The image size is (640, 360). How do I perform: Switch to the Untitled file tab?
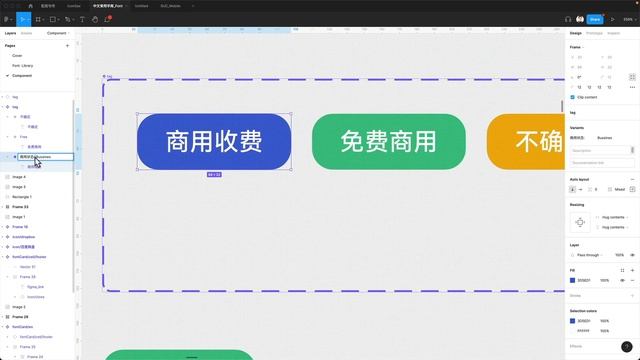pyautogui.click(x=142, y=6)
